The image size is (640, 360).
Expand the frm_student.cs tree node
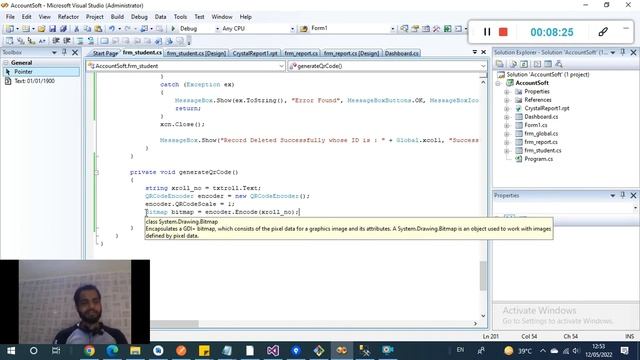point(507,151)
